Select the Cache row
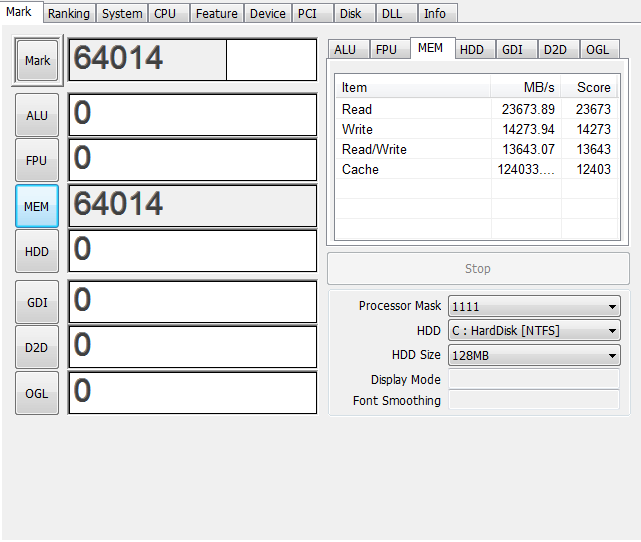This screenshot has width=641, height=542. pyautogui.click(x=477, y=169)
